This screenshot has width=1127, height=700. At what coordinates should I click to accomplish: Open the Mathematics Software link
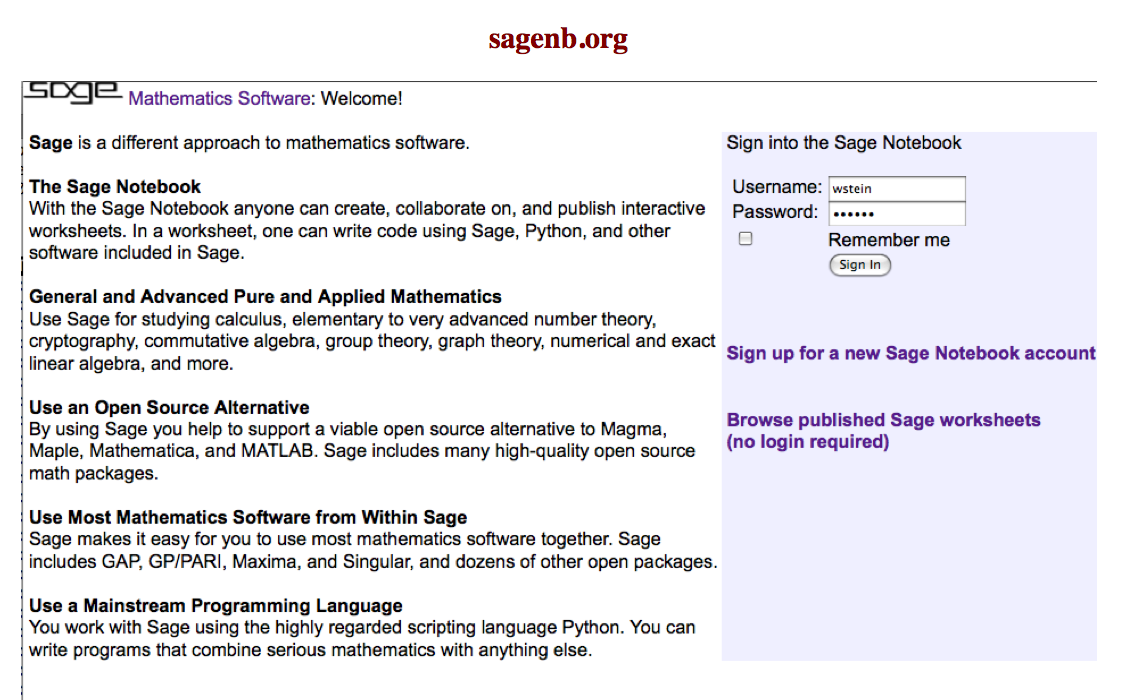[x=220, y=98]
